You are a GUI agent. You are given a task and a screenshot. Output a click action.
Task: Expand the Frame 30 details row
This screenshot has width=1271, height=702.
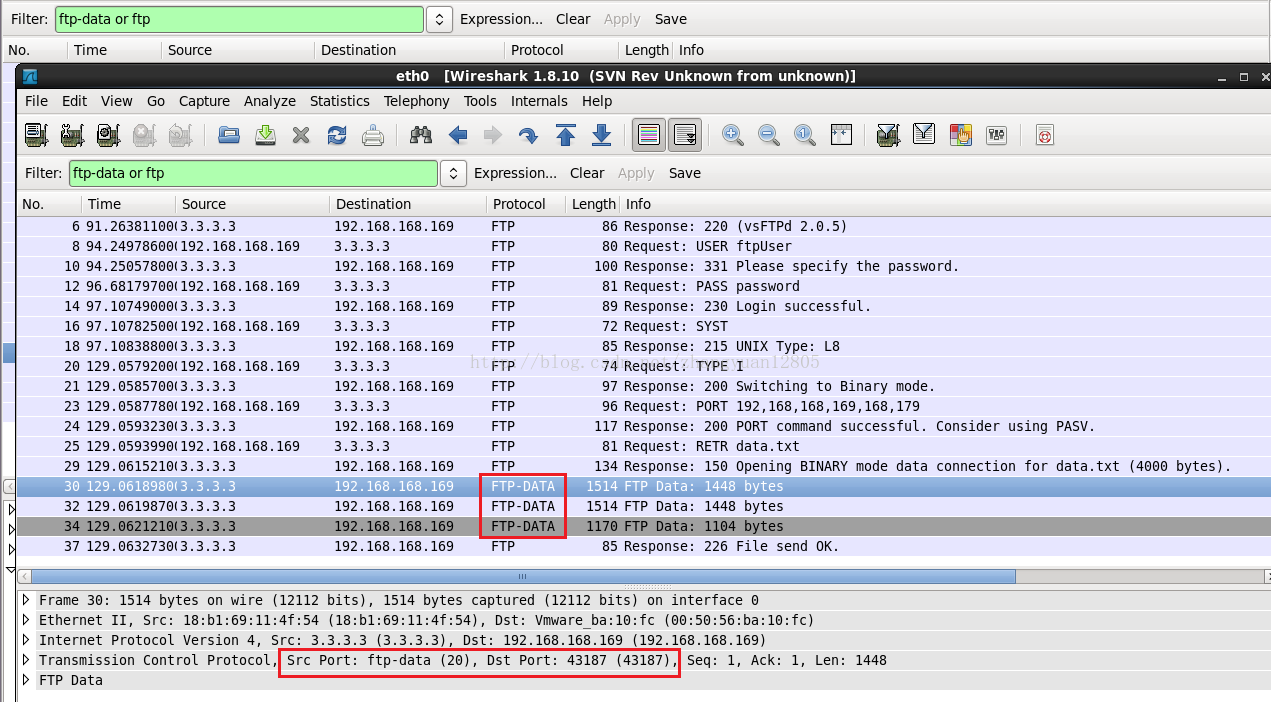[x=27, y=600]
